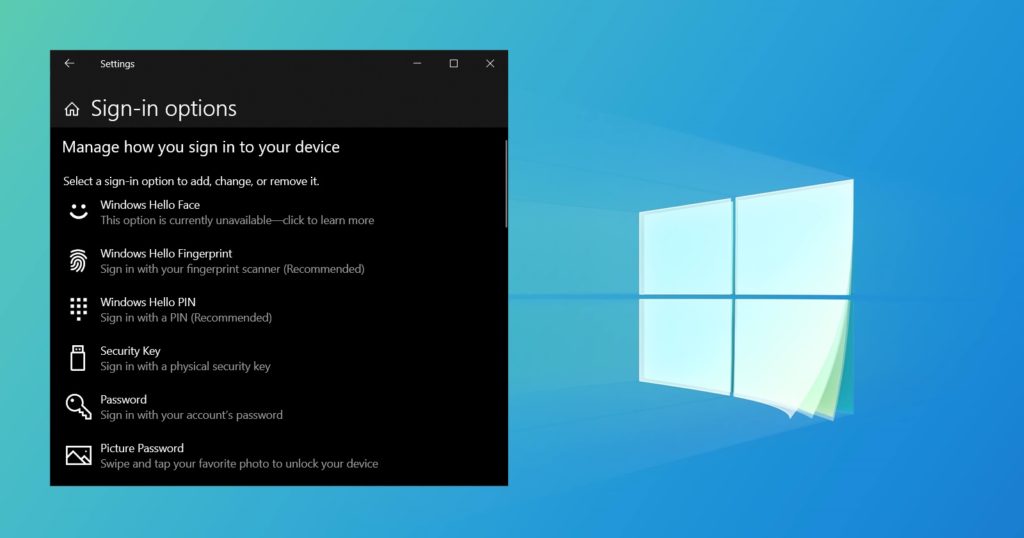Click "Sign in with a physical security key"
The image size is (1024, 538).
tap(185, 366)
